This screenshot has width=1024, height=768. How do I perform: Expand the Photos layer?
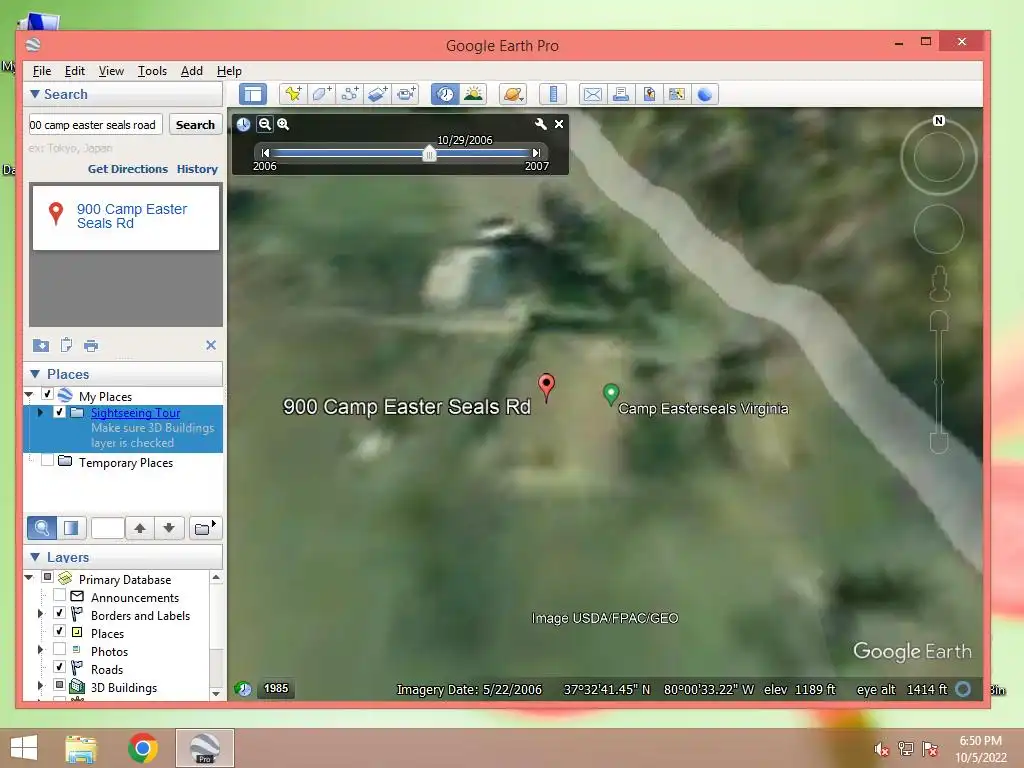tap(40, 650)
